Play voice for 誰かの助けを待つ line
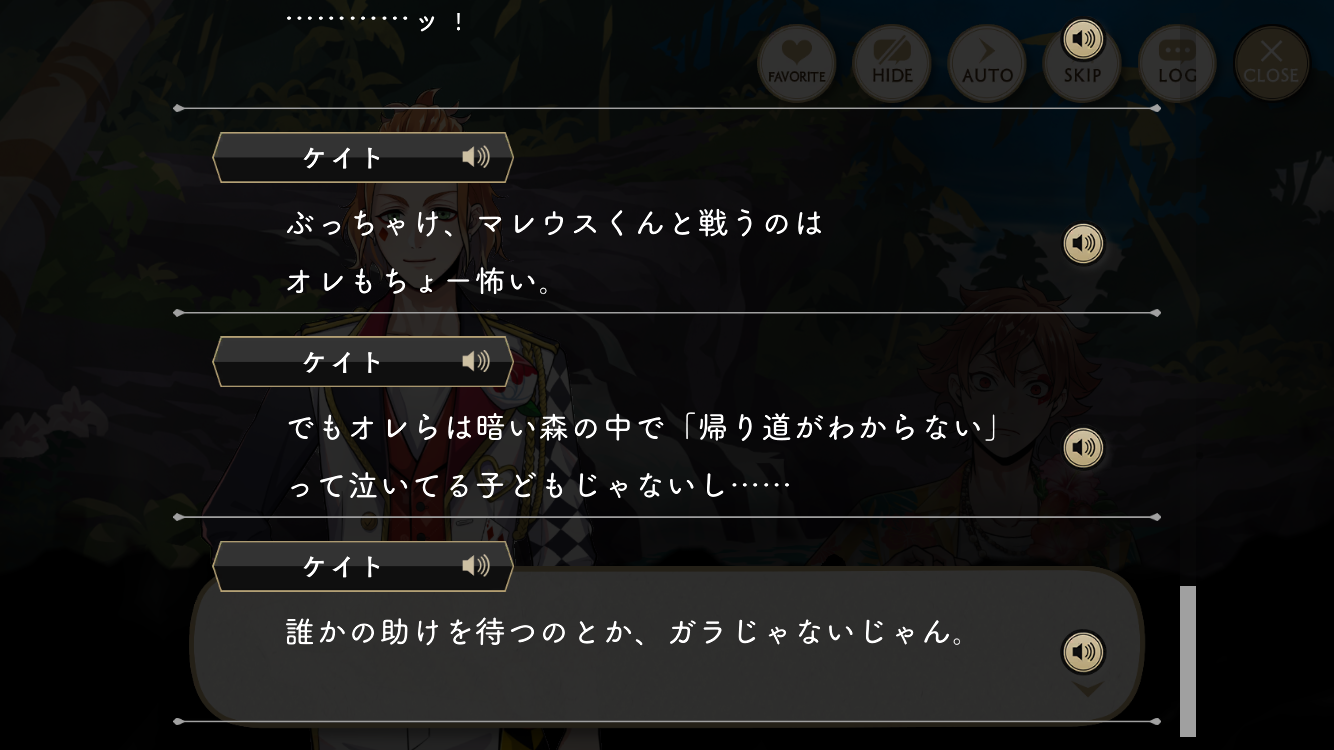The image size is (1334, 750). point(1083,652)
